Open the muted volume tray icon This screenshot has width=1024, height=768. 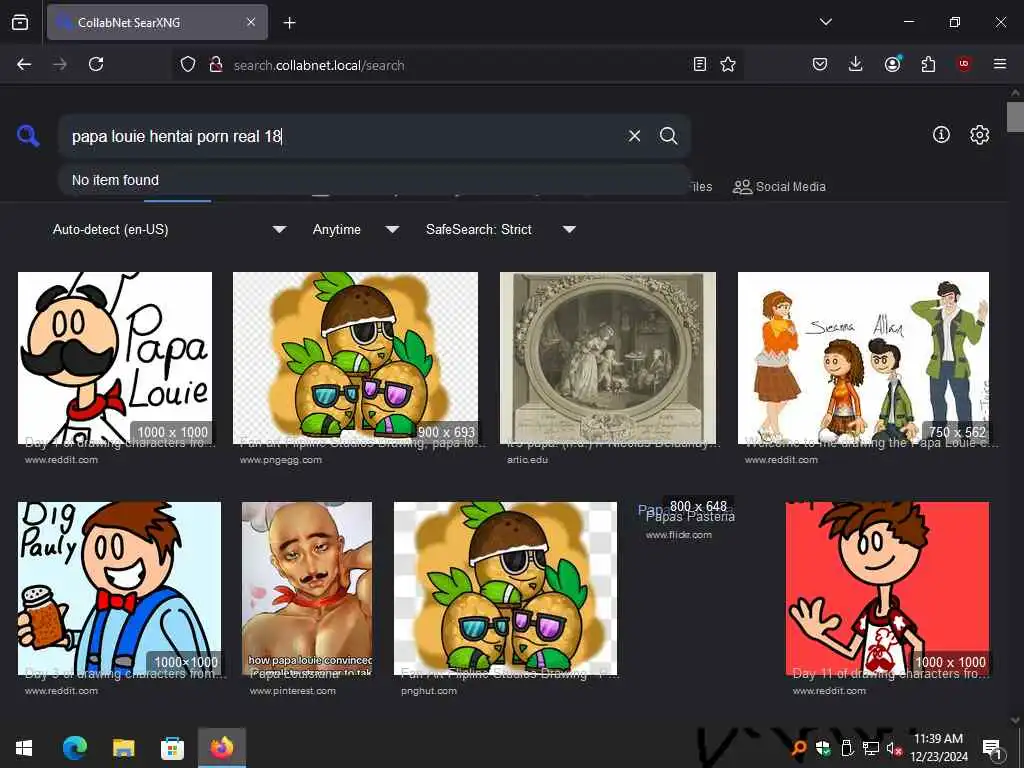893,748
